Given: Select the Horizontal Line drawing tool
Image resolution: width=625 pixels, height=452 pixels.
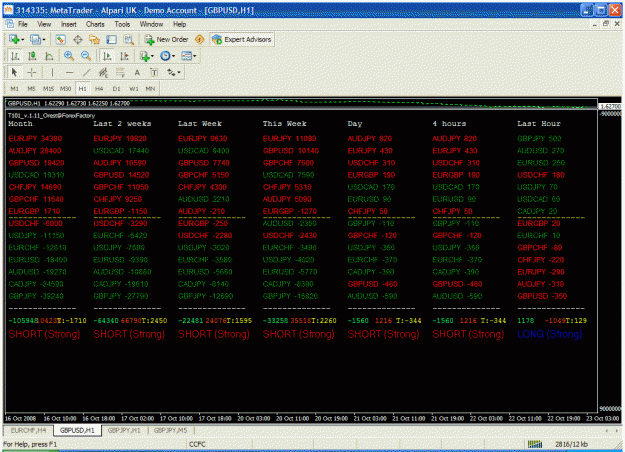Looking at the screenshot, I should tap(69, 73).
